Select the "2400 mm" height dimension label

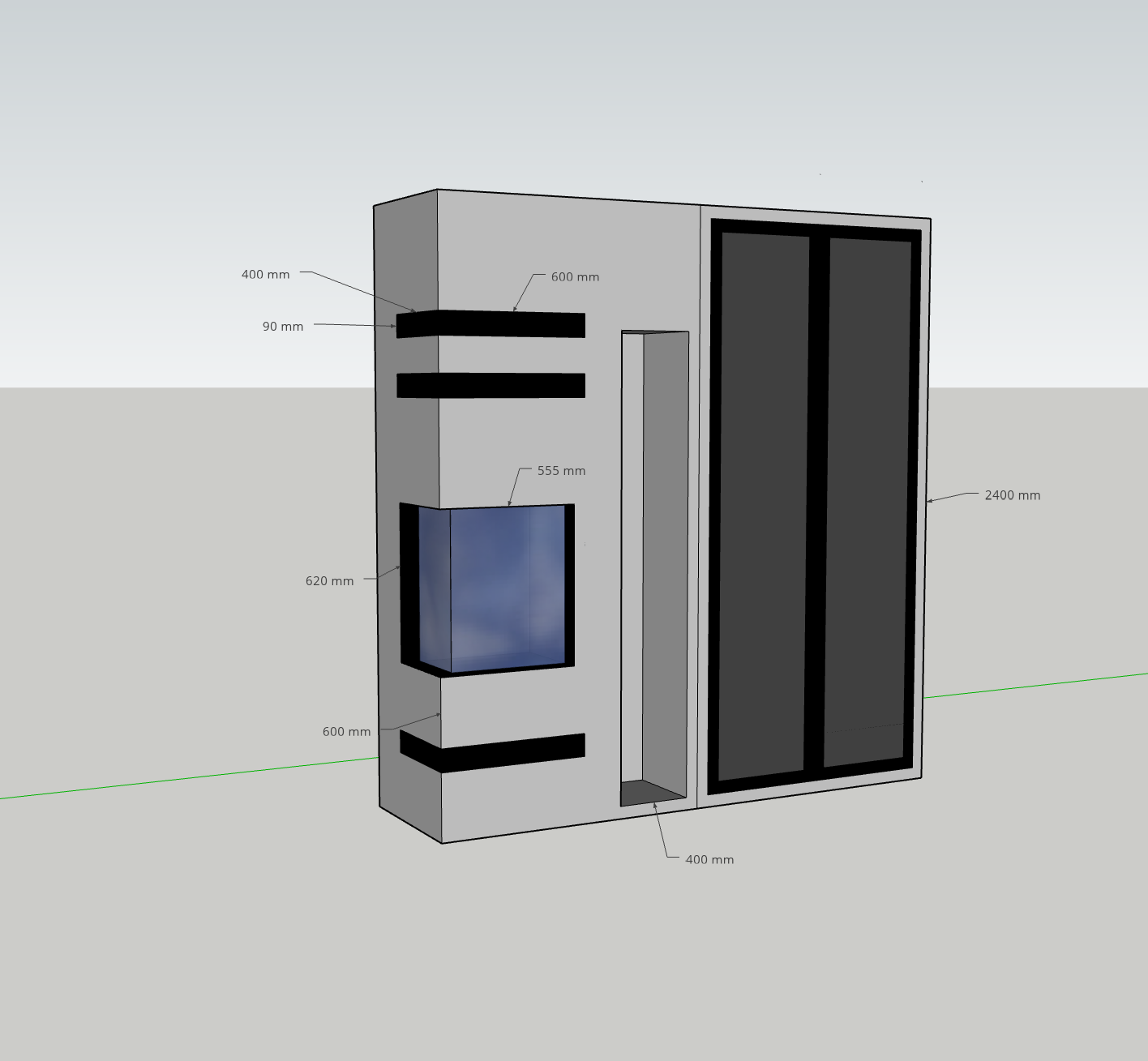pyautogui.click(x=1012, y=495)
